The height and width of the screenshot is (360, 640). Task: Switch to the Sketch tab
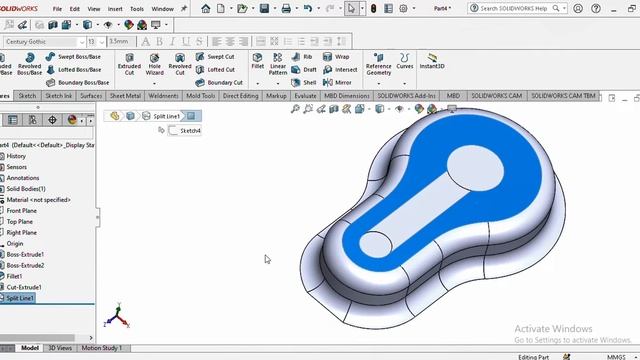(27, 96)
